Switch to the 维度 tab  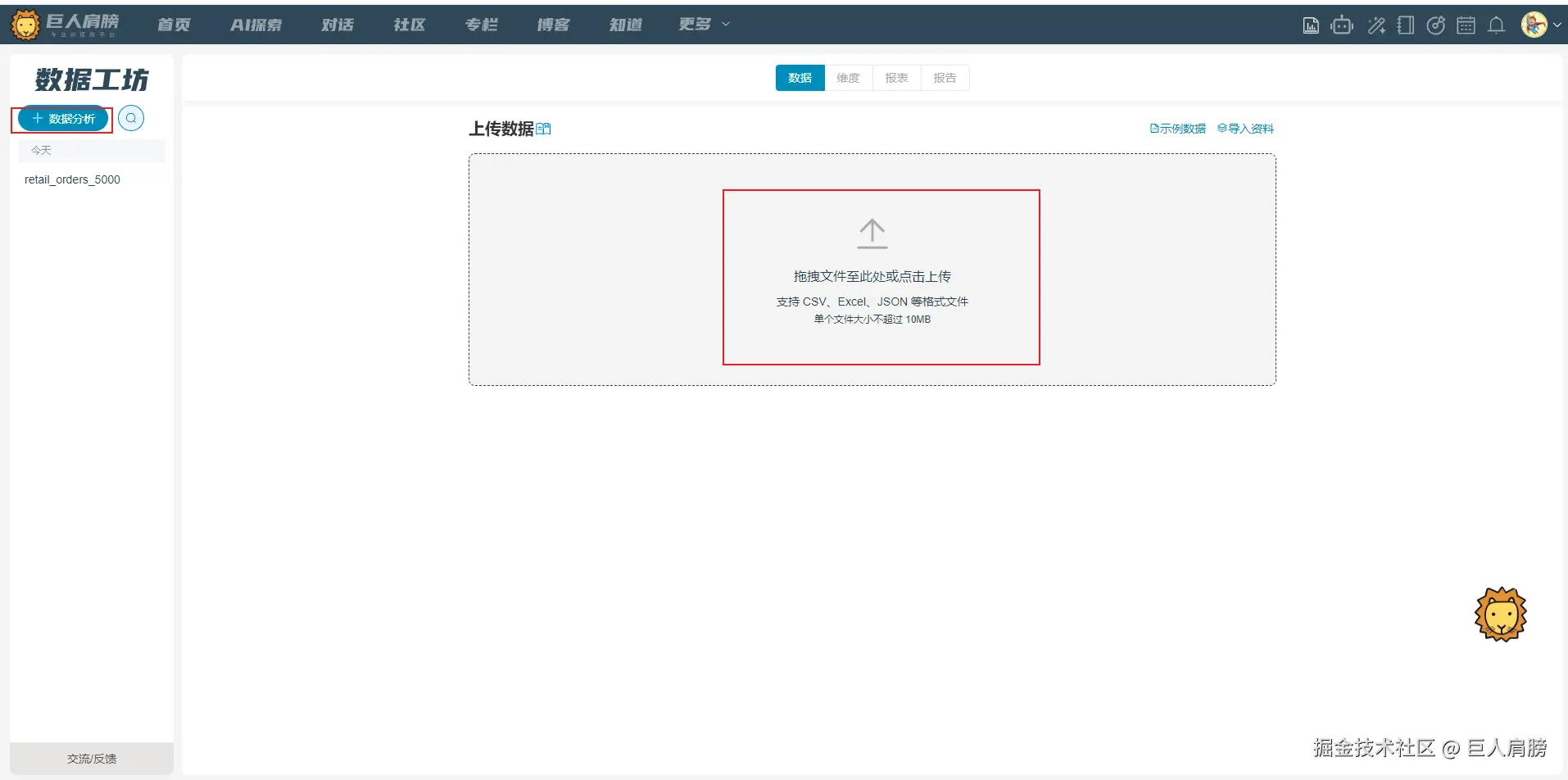(849, 78)
